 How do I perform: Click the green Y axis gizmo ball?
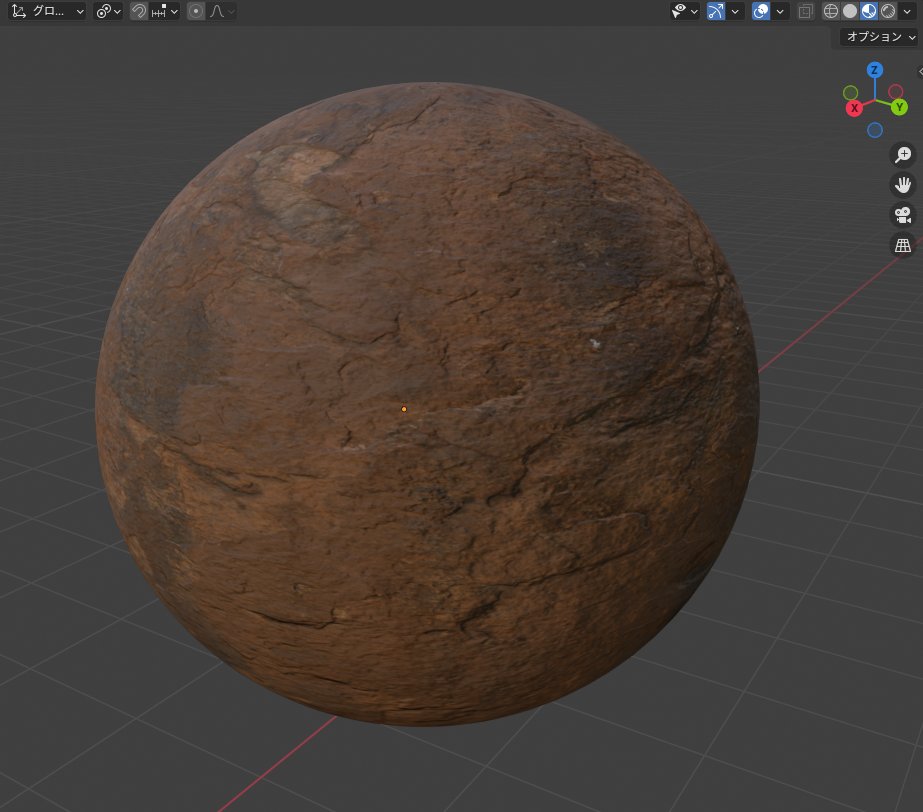click(x=899, y=107)
